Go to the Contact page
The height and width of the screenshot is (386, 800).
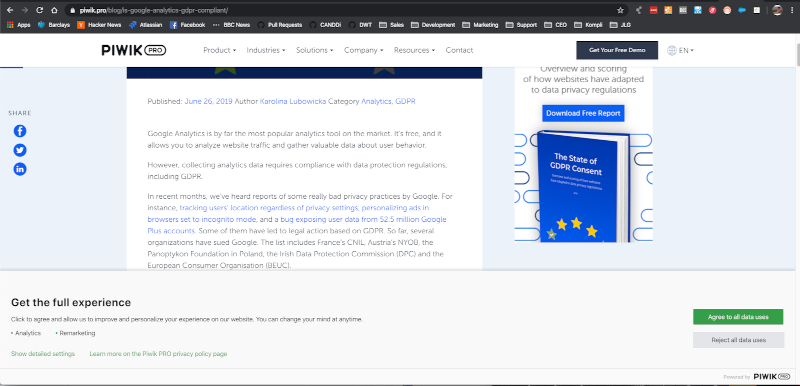click(459, 50)
